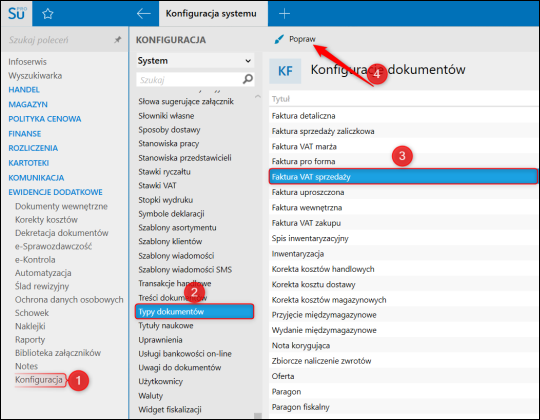Open Konfiguracja in sidebar
The image size is (540, 420).
click(39, 380)
